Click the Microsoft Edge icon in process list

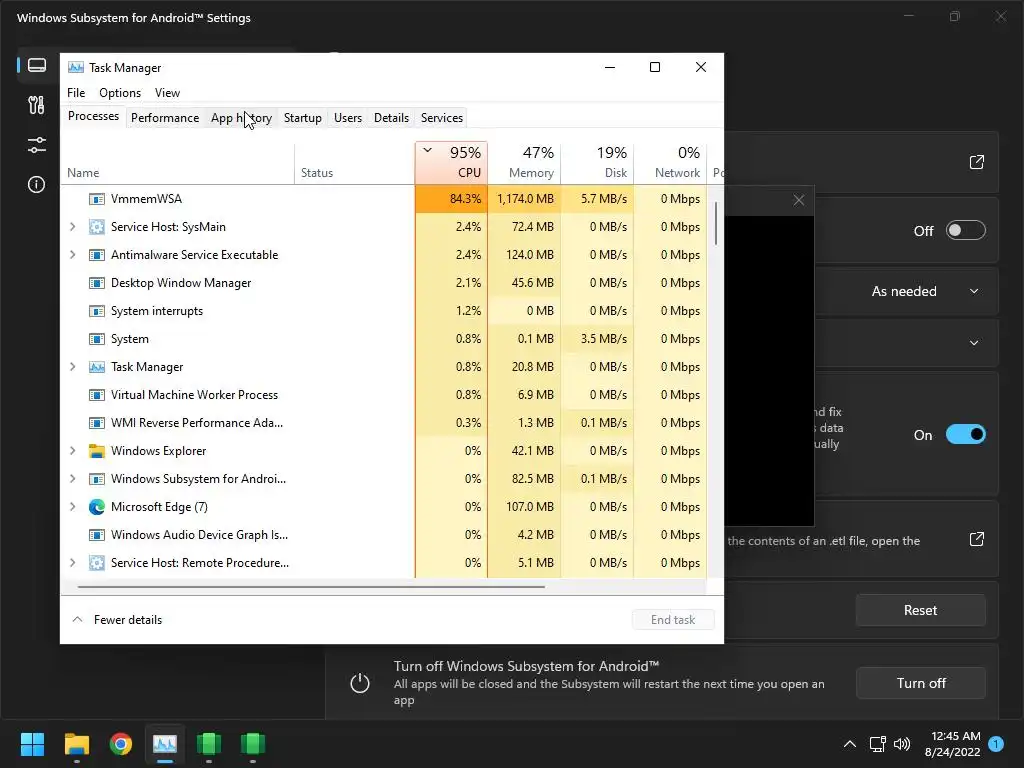pyautogui.click(x=97, y=507)
